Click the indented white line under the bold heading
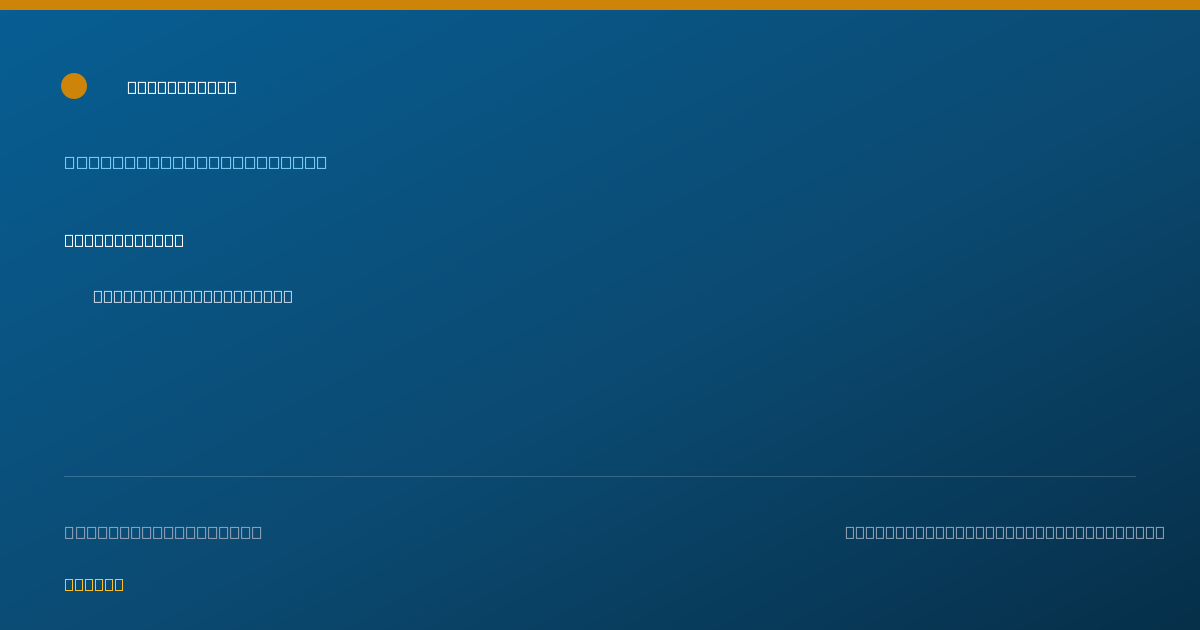1200x630 pixels. (x=193, y=296)
